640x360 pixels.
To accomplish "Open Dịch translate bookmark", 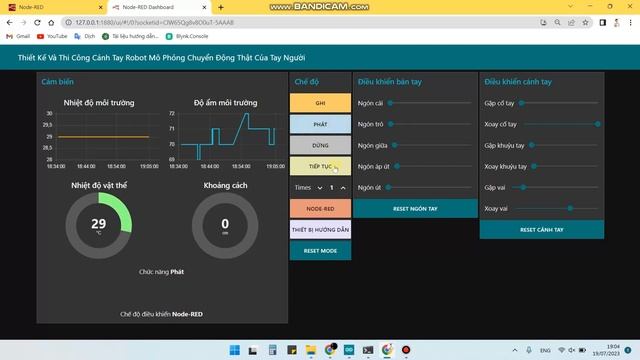I will point(84,36).
